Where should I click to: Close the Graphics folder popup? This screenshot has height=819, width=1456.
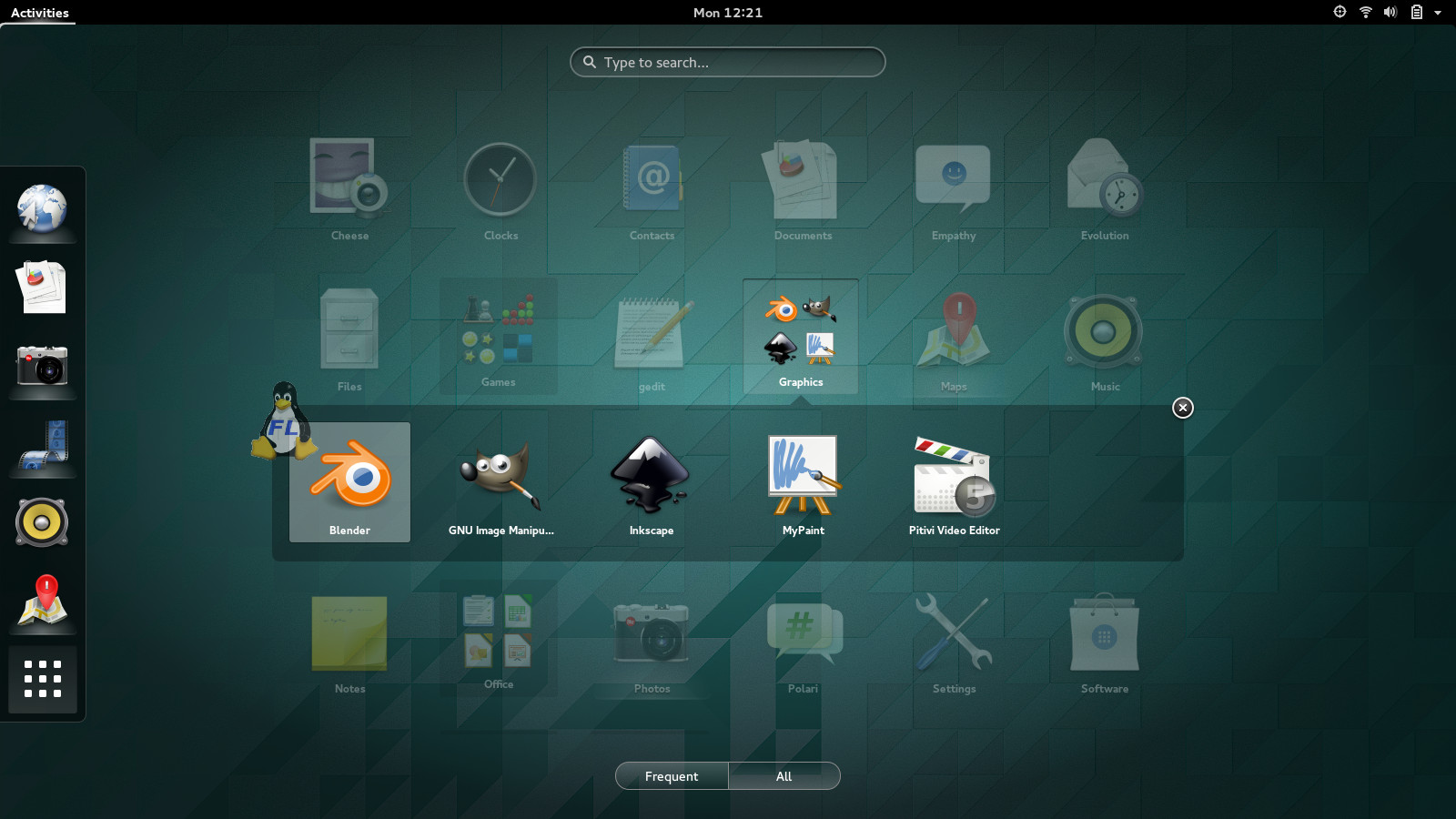click(1181, 408)
